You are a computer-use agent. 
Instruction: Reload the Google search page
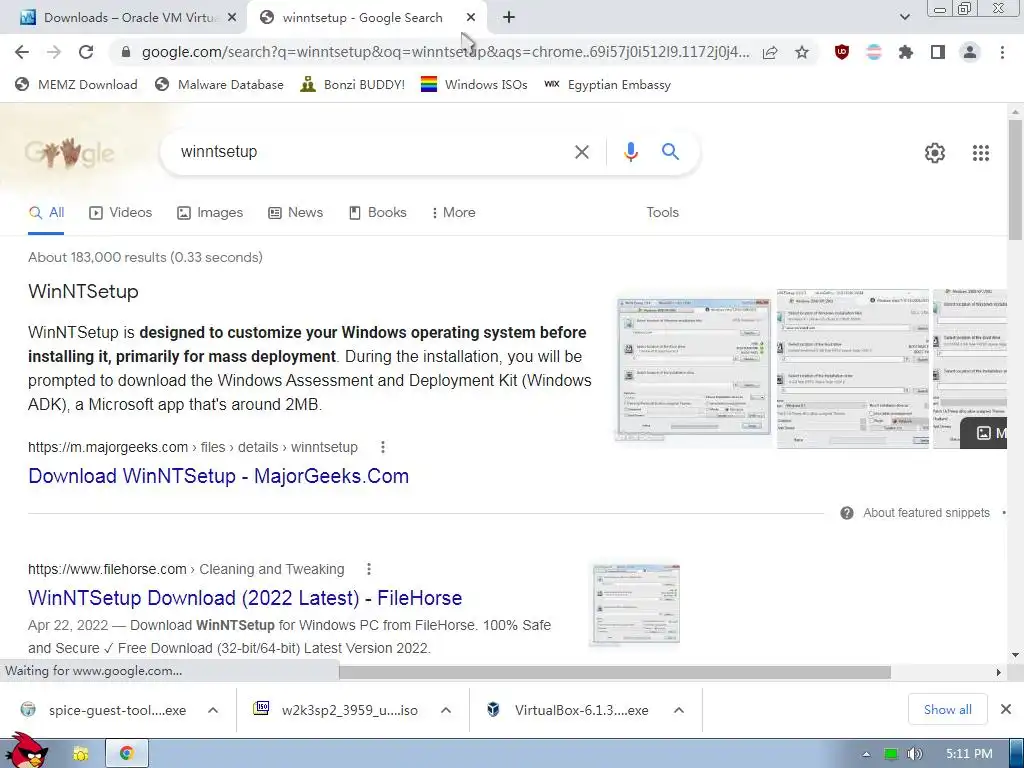86,52
